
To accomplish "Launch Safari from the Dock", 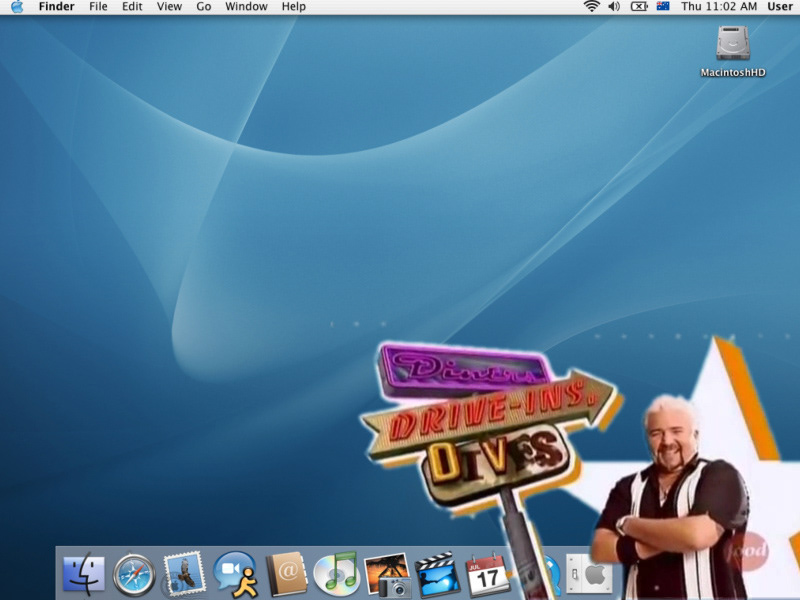I will [134, 575].
